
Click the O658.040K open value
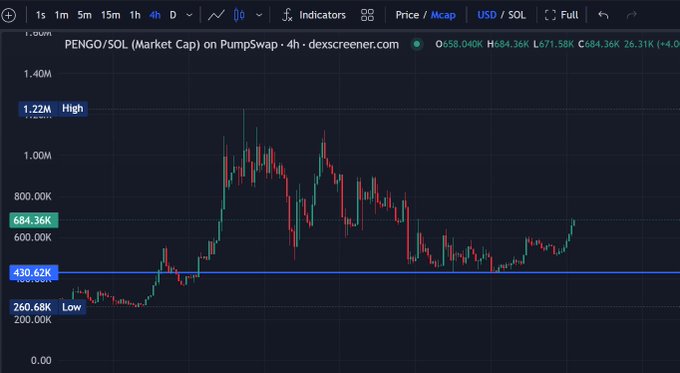click(459, 44)
